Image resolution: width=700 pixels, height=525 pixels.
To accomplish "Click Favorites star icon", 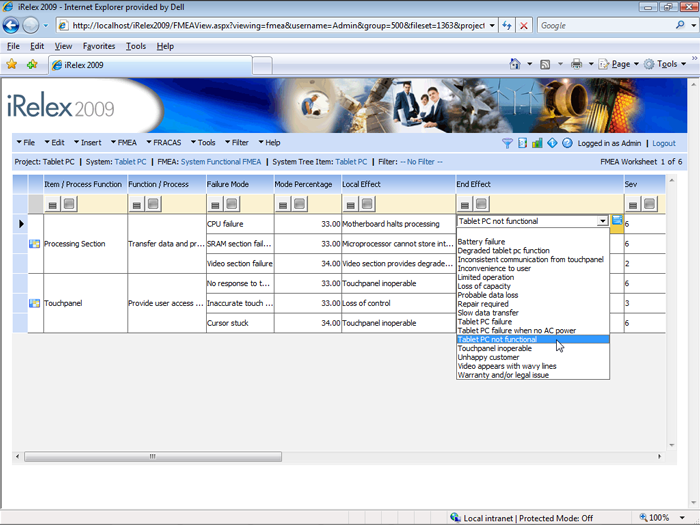I will (12, 65).
